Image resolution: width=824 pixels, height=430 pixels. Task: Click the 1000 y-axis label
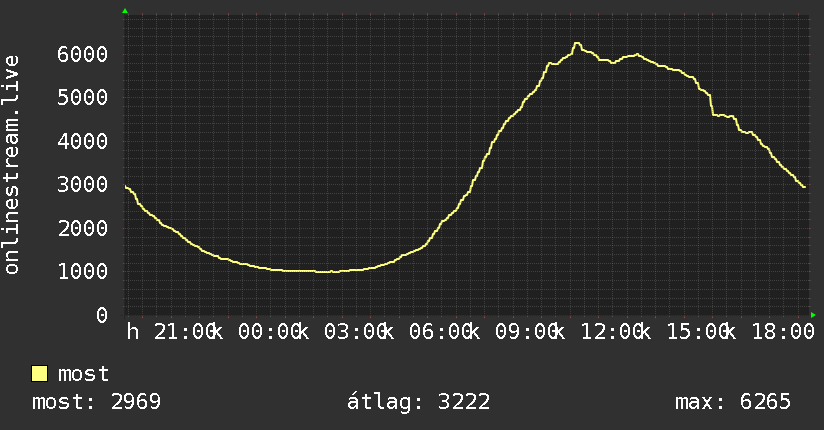pyautogui.click(x=83, y=271)
